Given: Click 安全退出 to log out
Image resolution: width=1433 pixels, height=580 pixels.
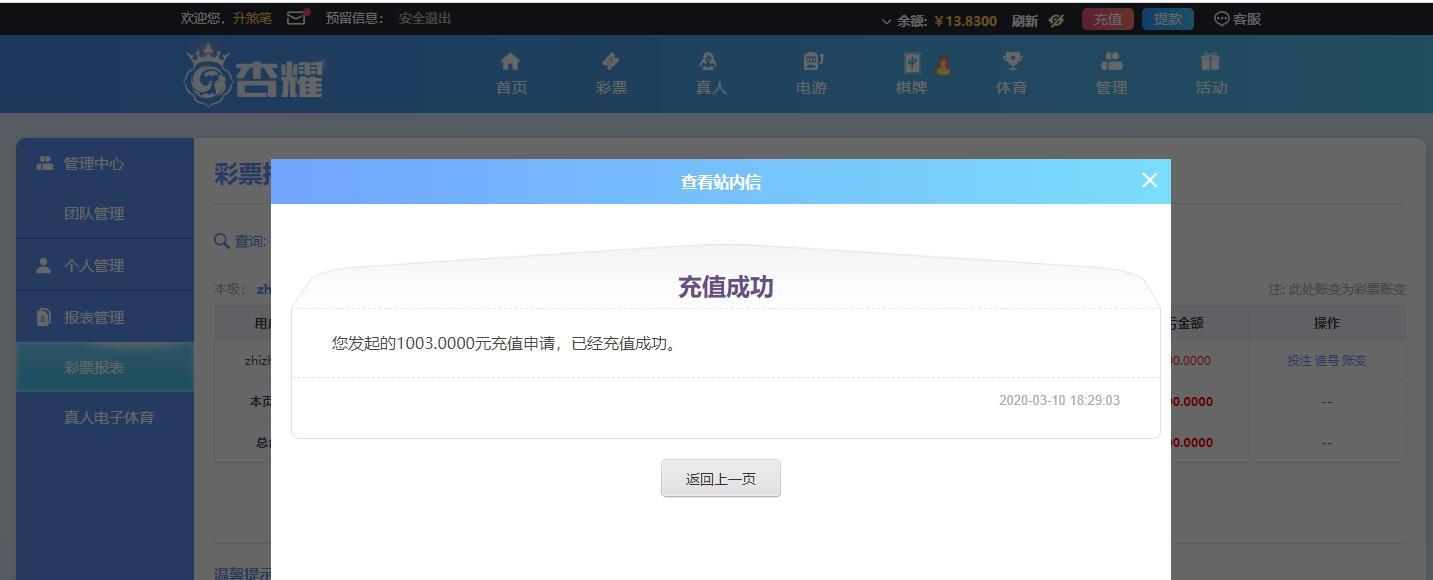Looking at the screenshot, I should coord(425,18).
